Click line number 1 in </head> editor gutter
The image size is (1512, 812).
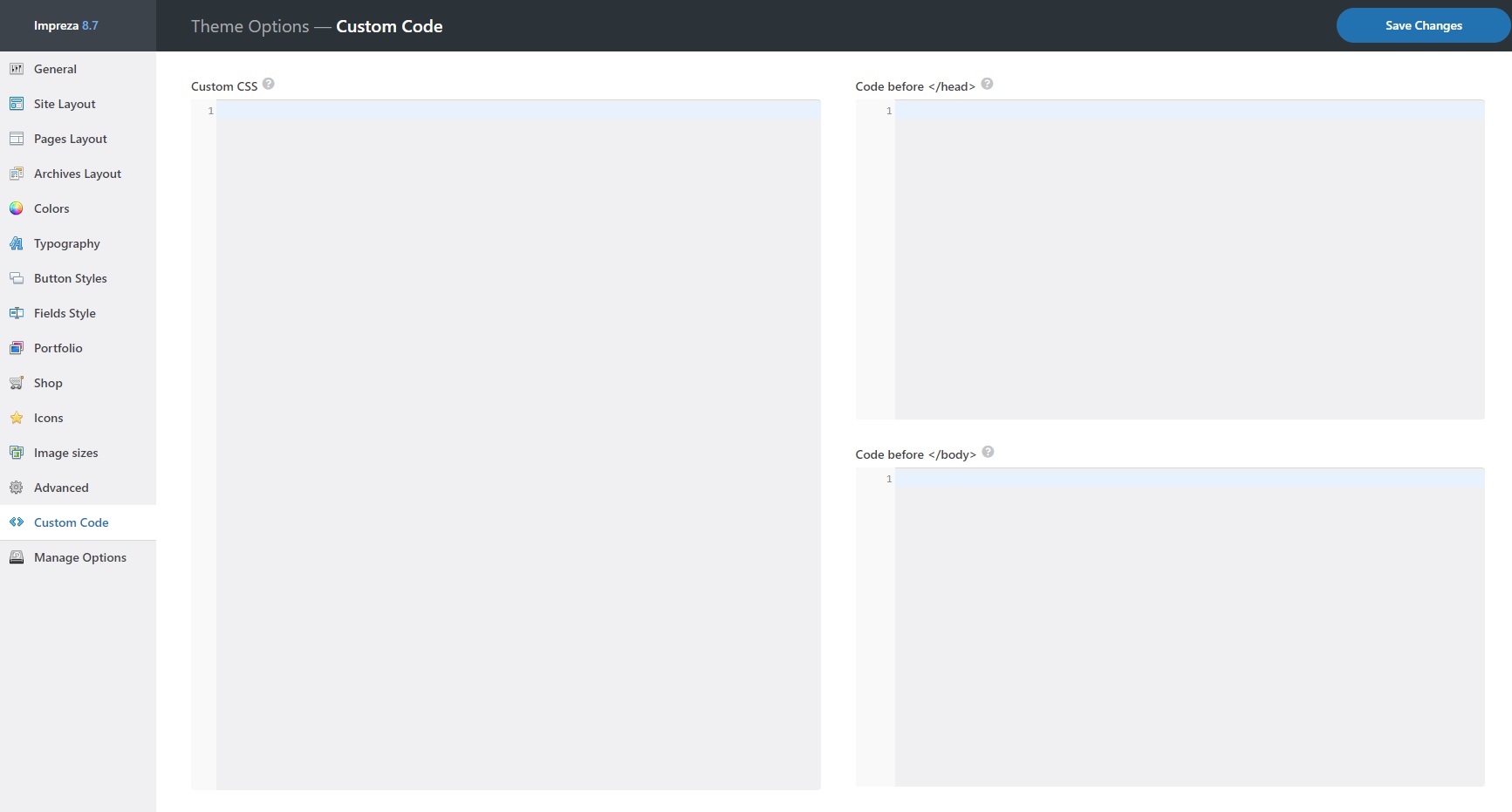(x=889, y=111)
